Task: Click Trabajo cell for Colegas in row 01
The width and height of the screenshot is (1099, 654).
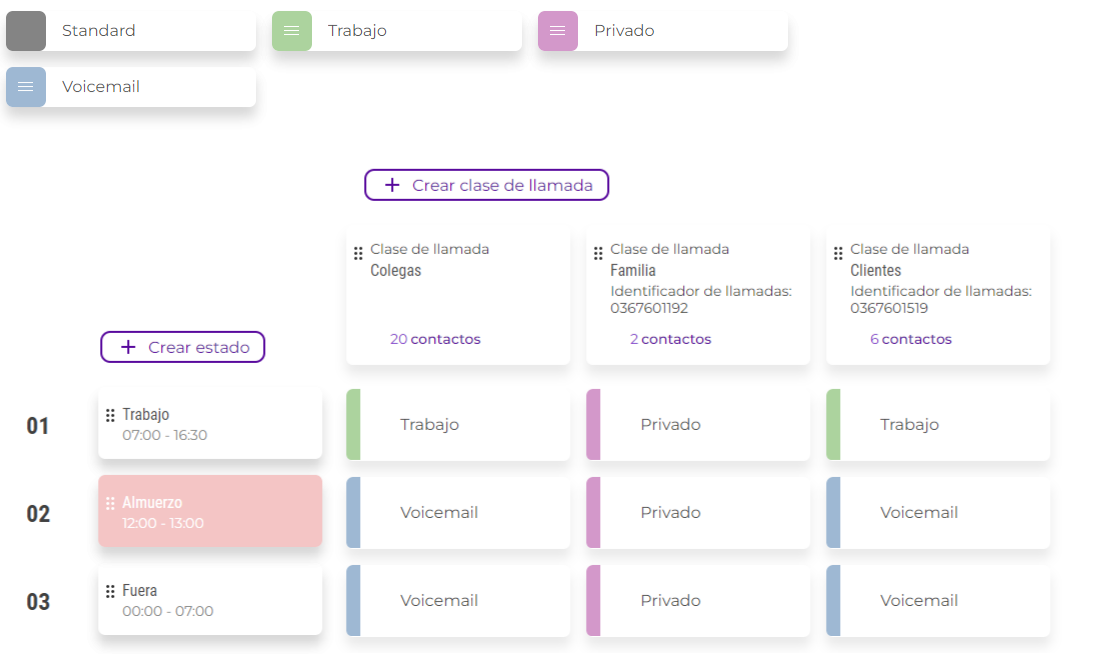Action: 458,425
